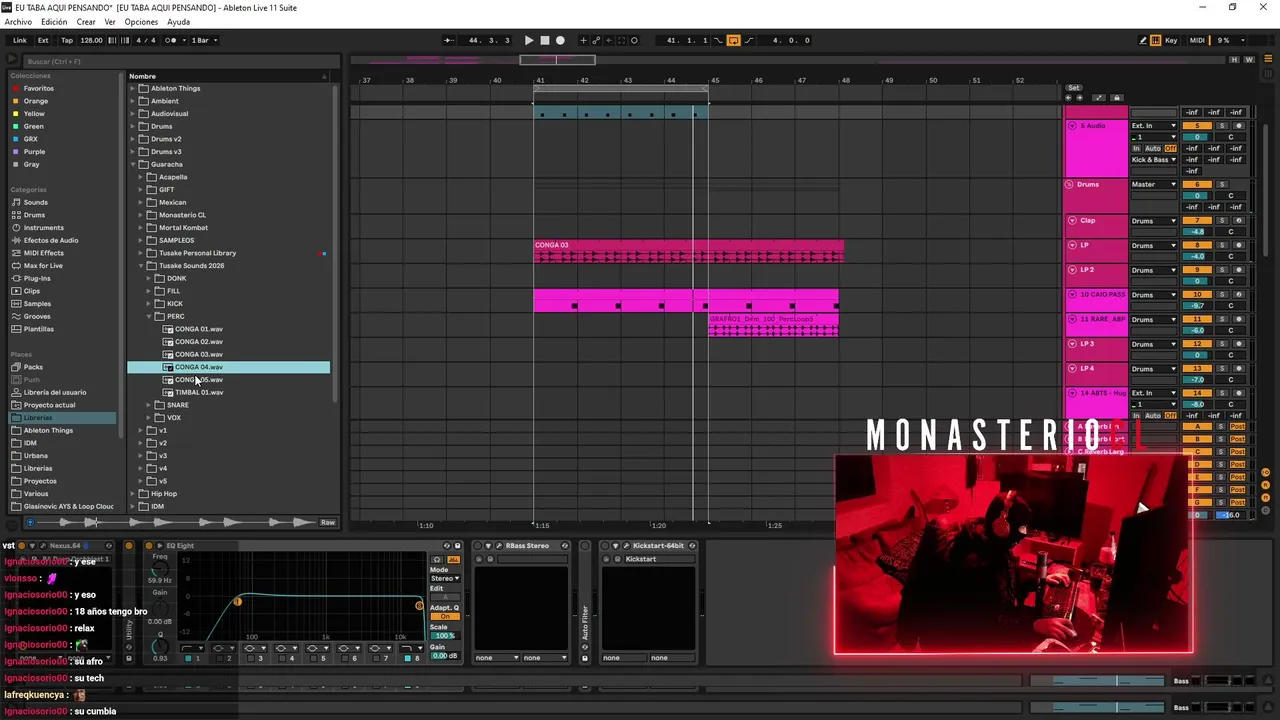The height and width of the screenshot is (720, 1280).
Task: Select TIMBAL 01.wav sample
Action: point(199,392)
